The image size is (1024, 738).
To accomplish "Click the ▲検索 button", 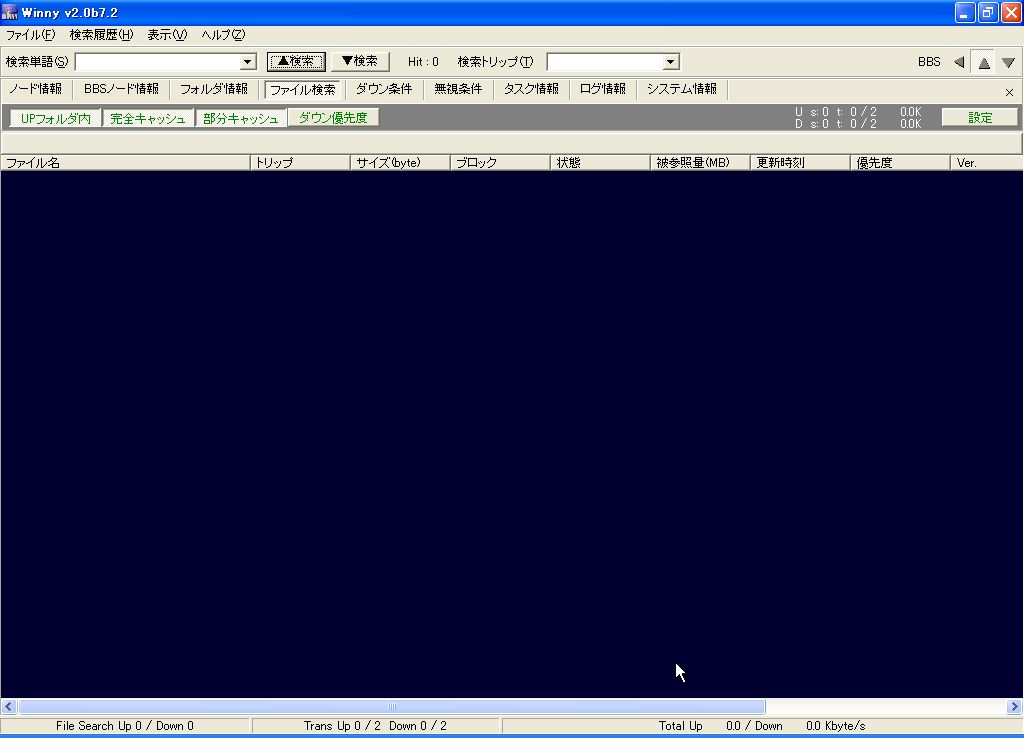I will click(x=296, y=61).
